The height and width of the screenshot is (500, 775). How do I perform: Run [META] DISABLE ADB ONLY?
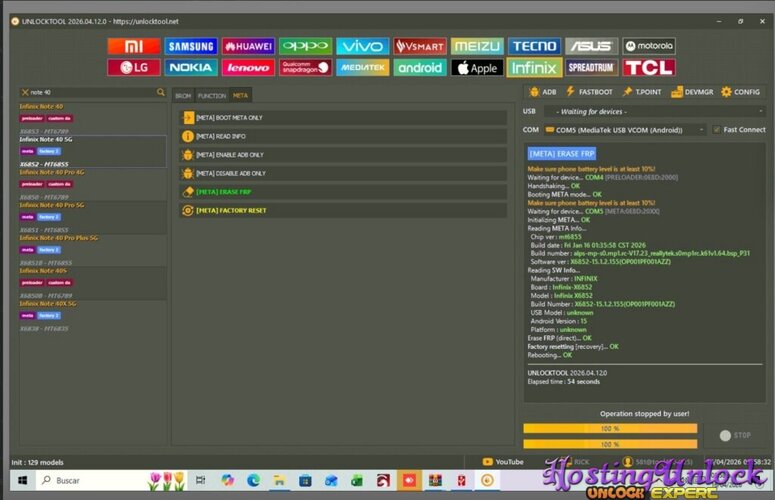click(x=343, y=173)
